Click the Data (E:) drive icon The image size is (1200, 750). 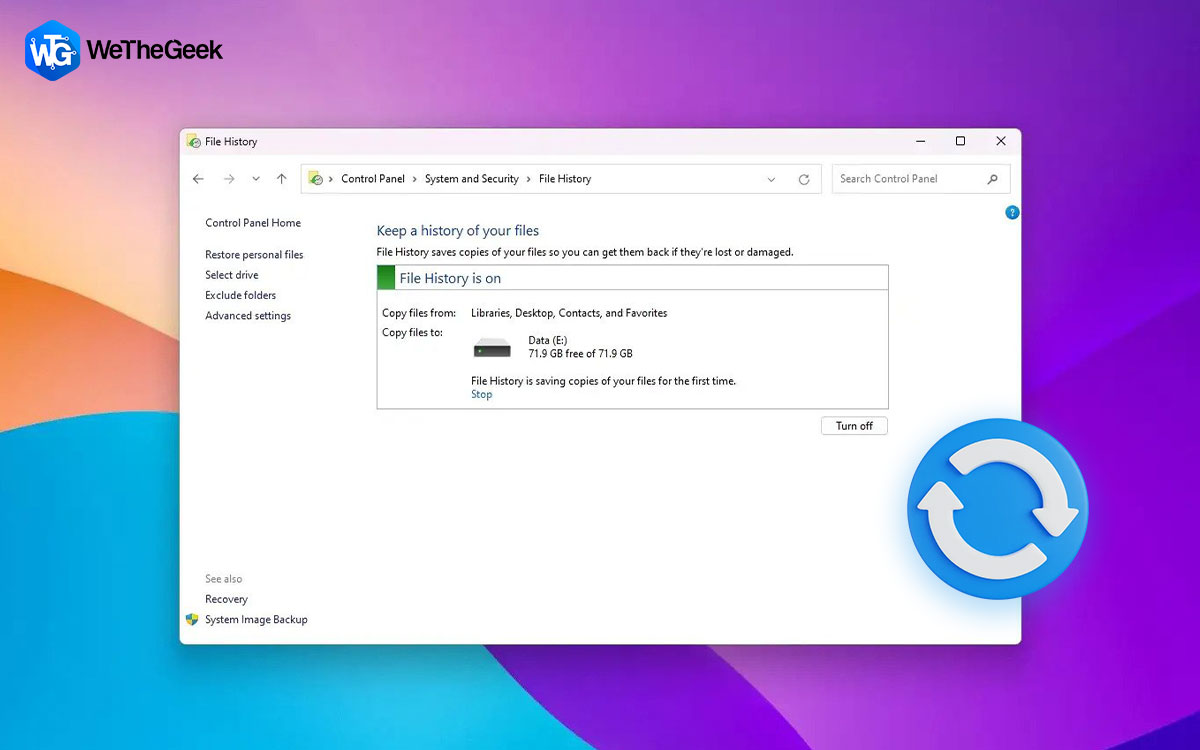492,348
